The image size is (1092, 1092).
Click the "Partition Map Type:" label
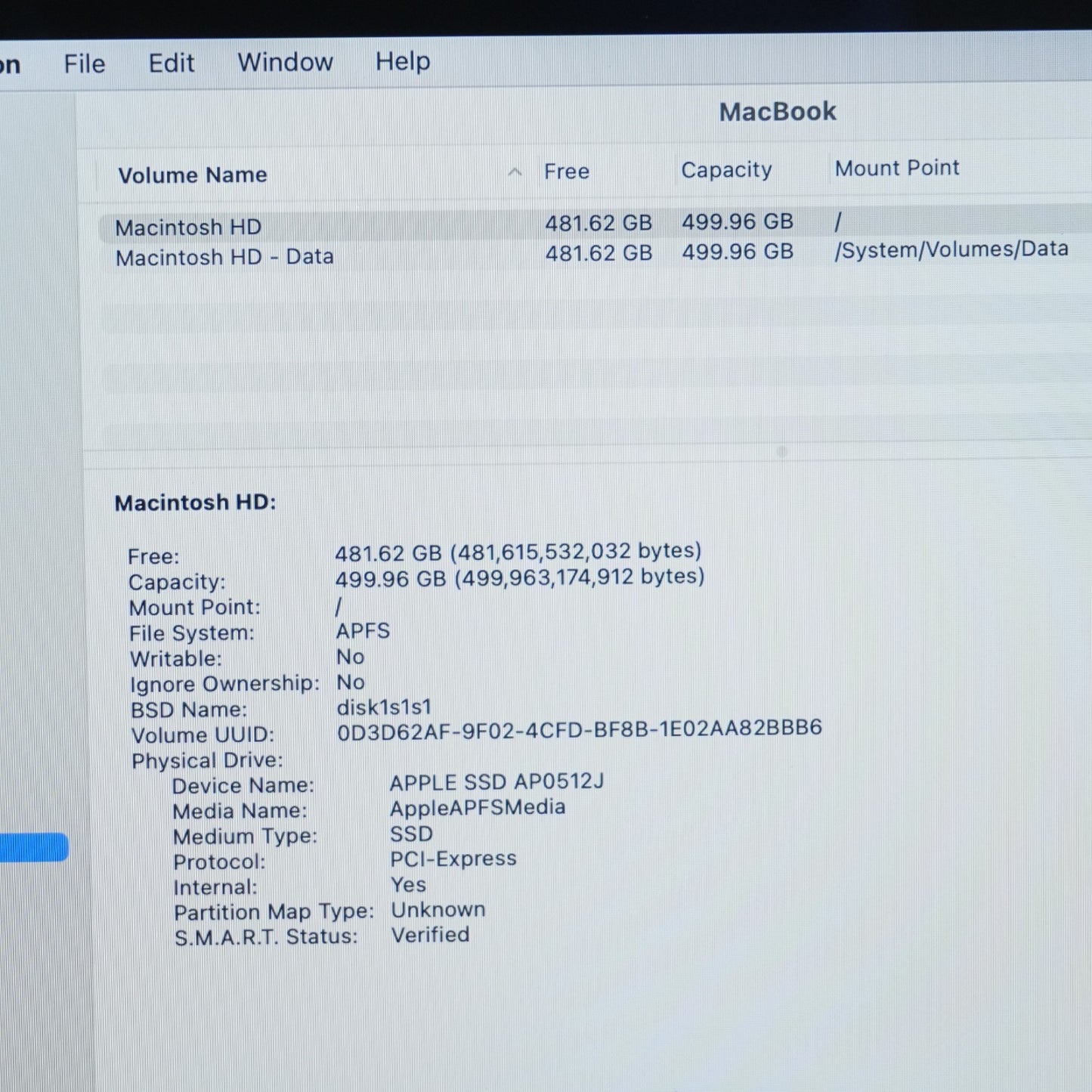[x=274, y=912]
